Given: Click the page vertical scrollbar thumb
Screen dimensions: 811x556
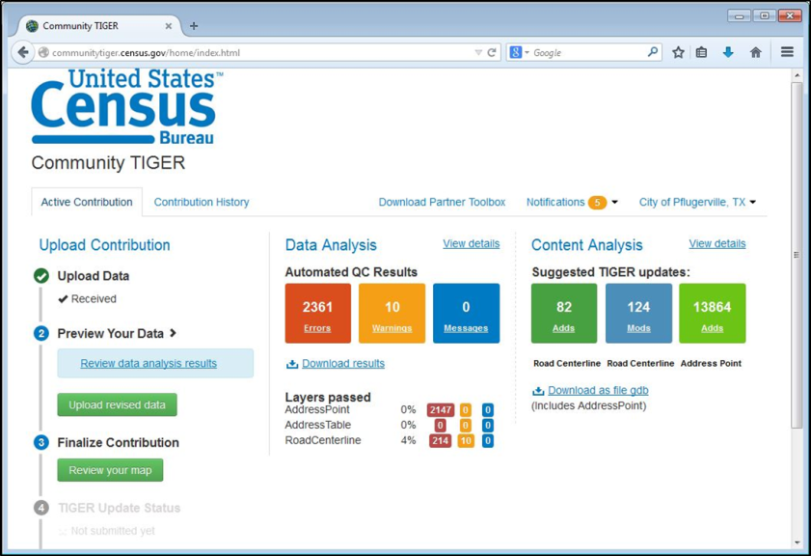Looking at the screenshot, I should pos(797,254).
